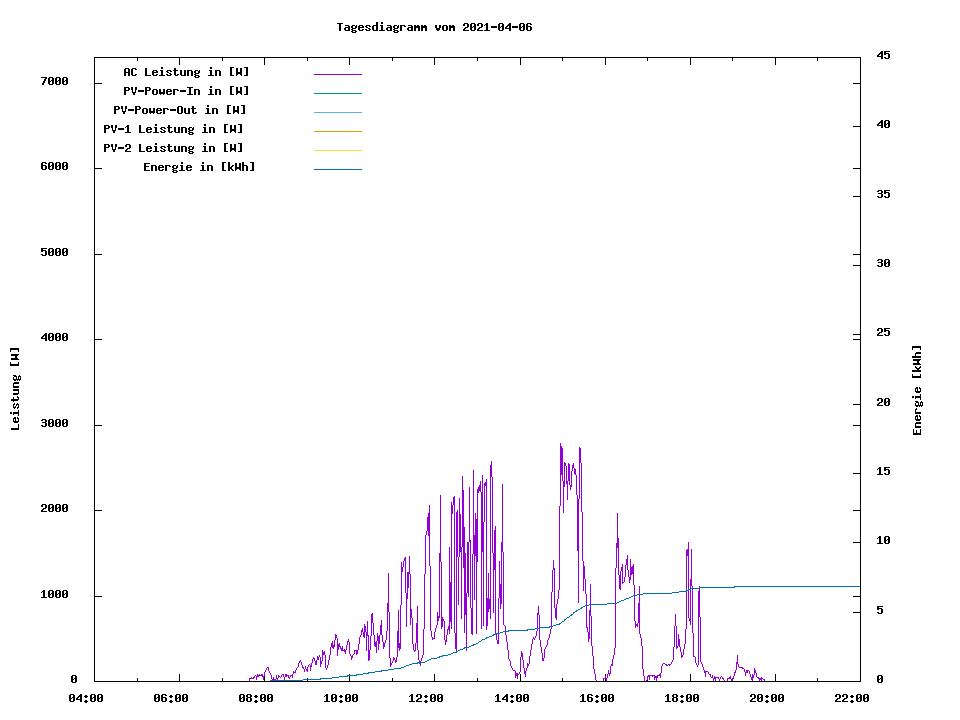The image size is (960, 720).
Task: Select the 'PV-Power-Out in [W]' legend label
Action: [180, 110]
